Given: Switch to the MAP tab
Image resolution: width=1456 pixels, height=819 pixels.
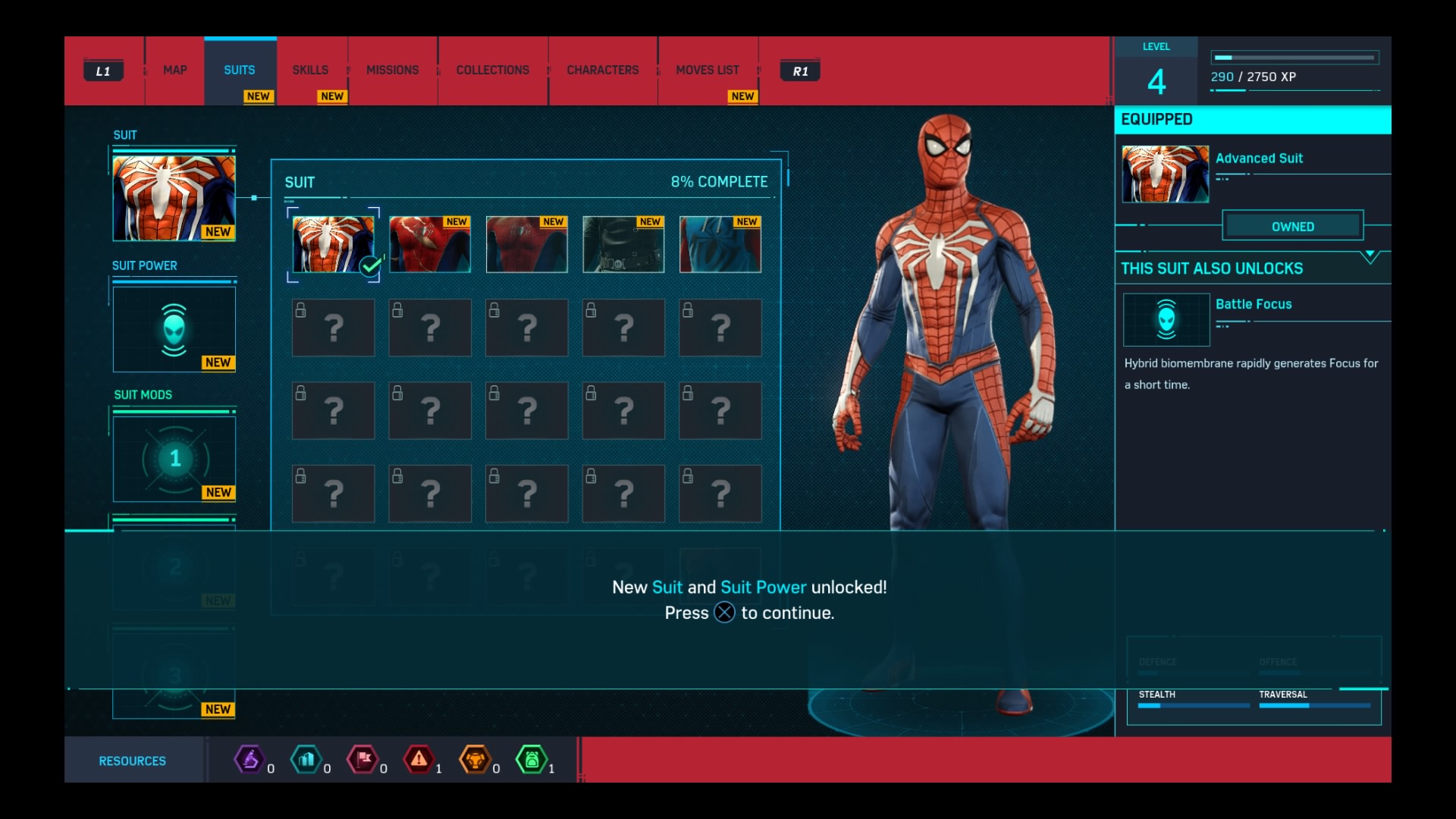Looking at the screenshot, I should [x=174, y=70].
